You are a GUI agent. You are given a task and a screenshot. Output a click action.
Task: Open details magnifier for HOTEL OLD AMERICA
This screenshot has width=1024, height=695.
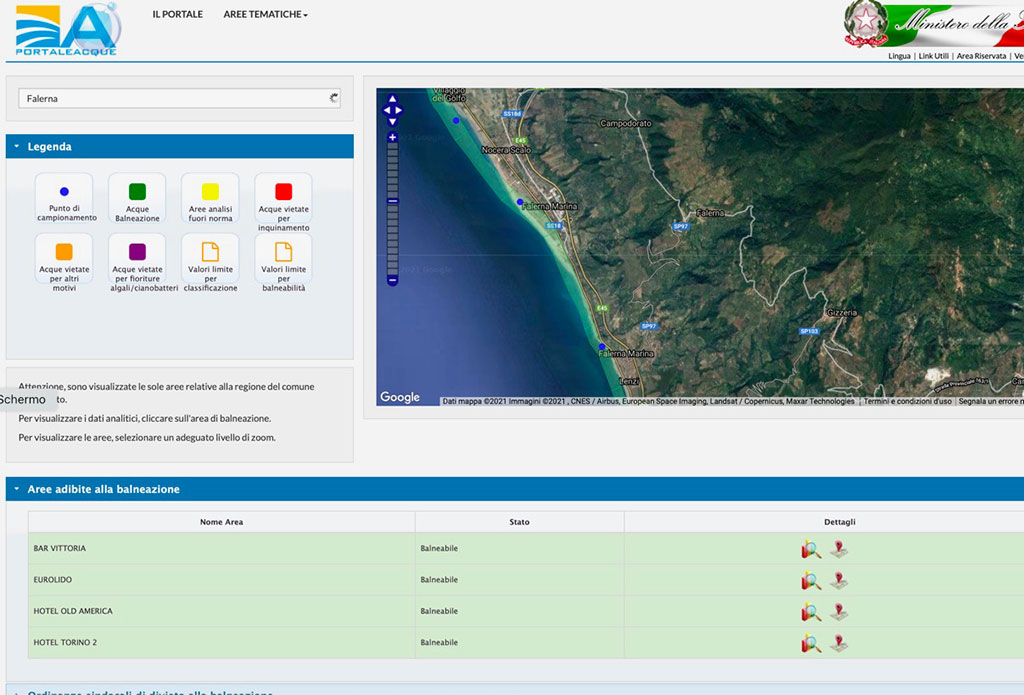(811, 612)
